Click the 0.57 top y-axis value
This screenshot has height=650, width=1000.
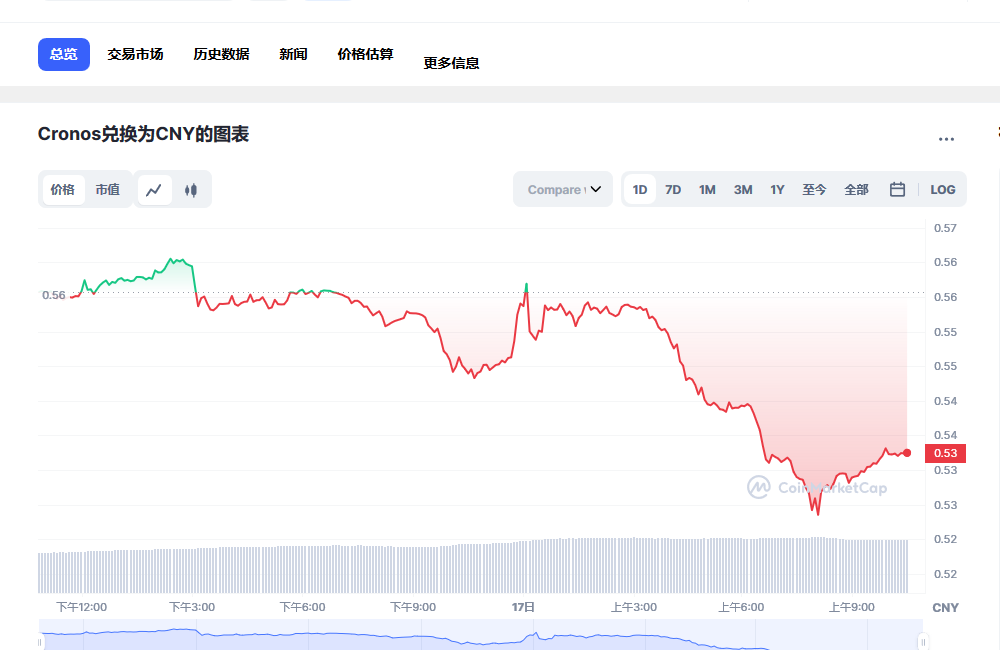point(945,228)
